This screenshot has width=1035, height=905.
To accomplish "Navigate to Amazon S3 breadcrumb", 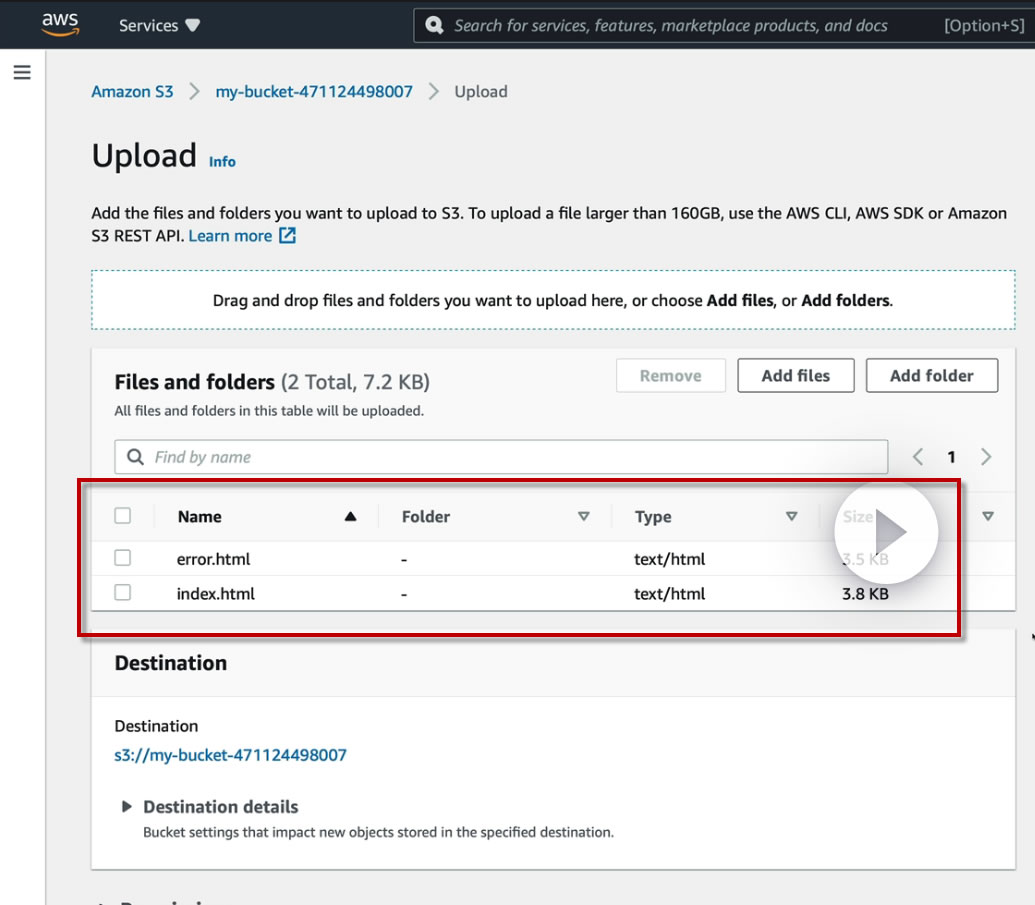I will pyautogui.click(x=132, y=92).
